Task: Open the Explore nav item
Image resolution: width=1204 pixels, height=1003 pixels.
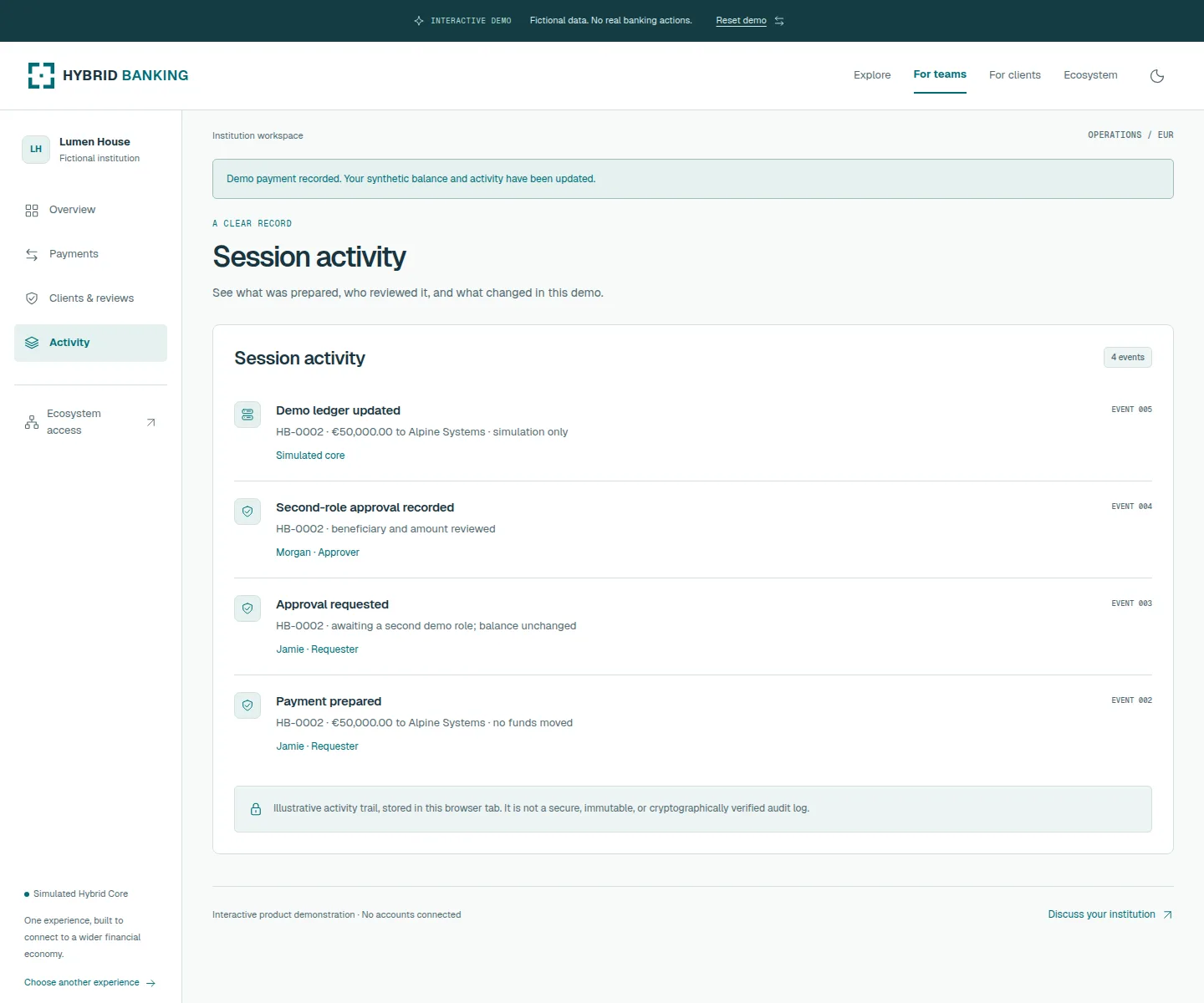Action: click(872, 75)
